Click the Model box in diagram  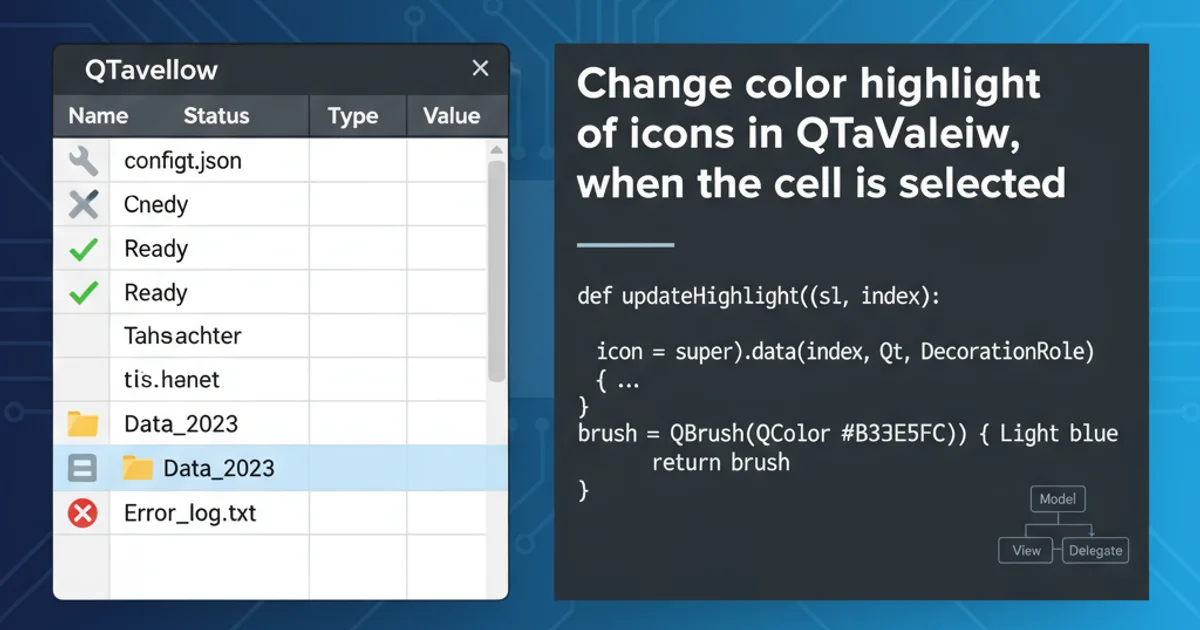[x=1057, y=499]
